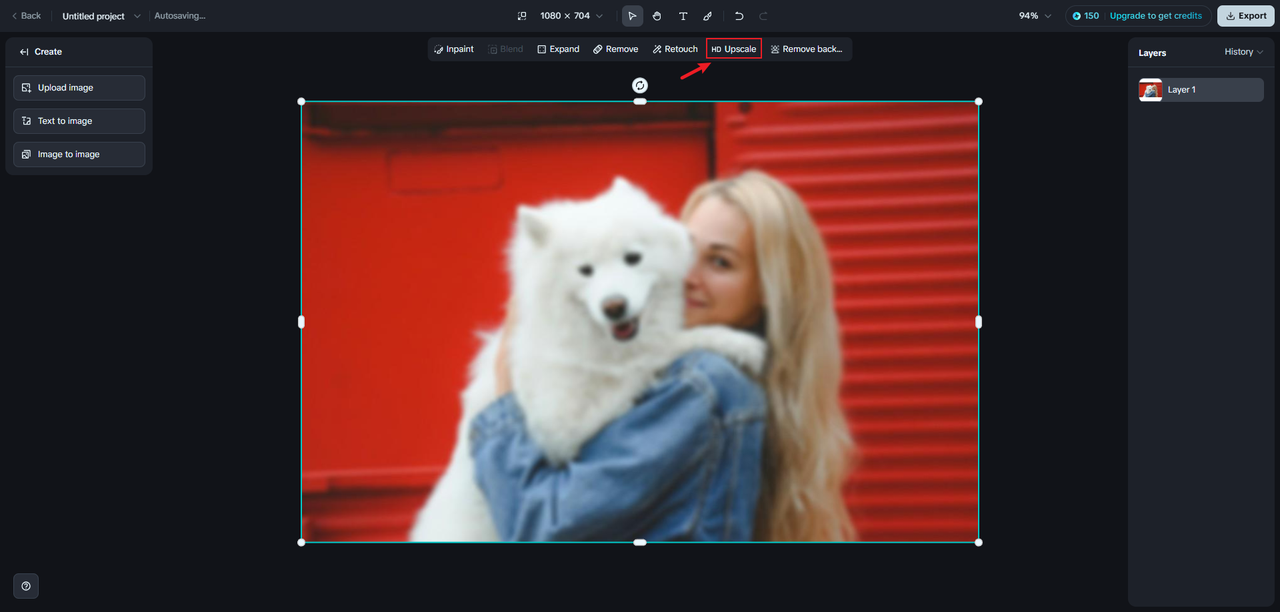Click the 150 credits indicator
The image size is (1280, 612).
(1086, 16)
